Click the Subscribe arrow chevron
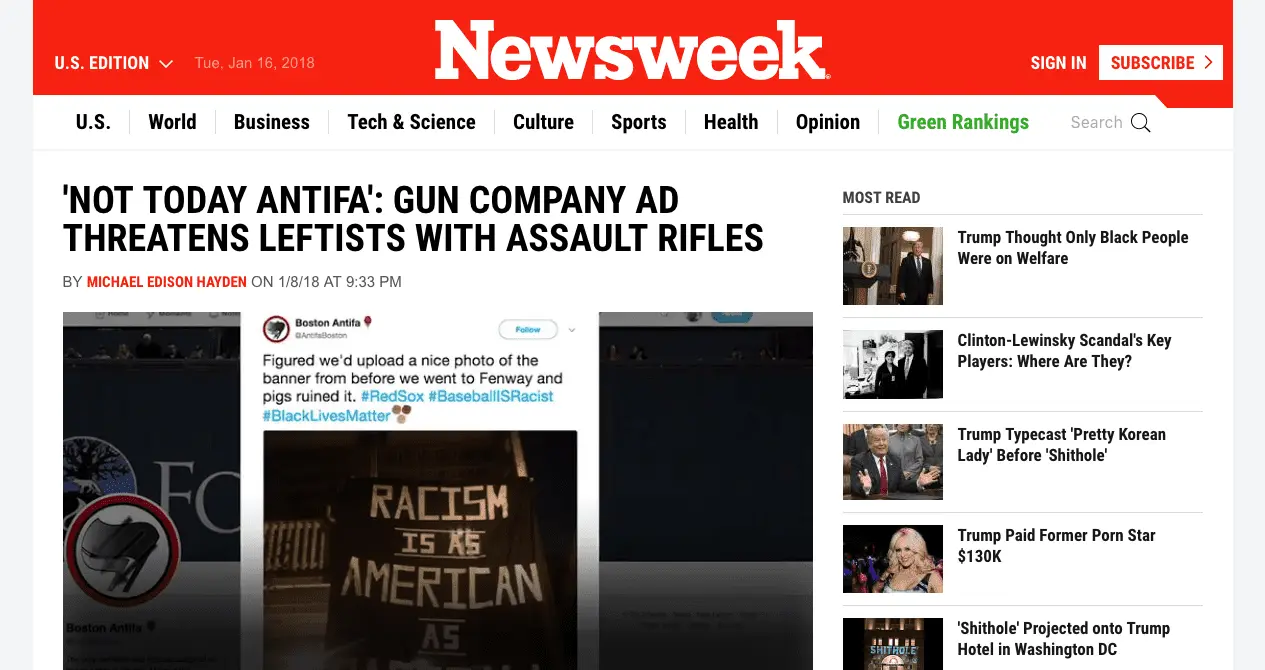The width and height of the screenshot is (1265, 670). [1208, 62]
